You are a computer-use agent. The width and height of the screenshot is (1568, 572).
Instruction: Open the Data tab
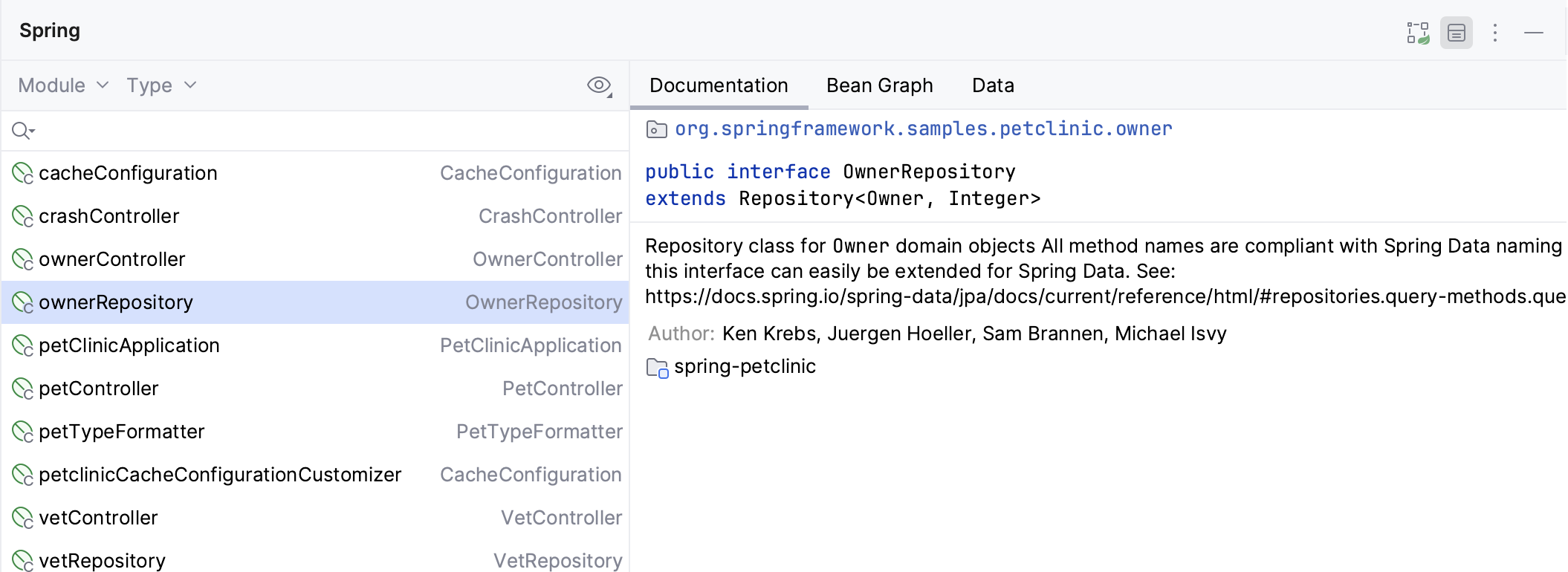pos(993,85)
